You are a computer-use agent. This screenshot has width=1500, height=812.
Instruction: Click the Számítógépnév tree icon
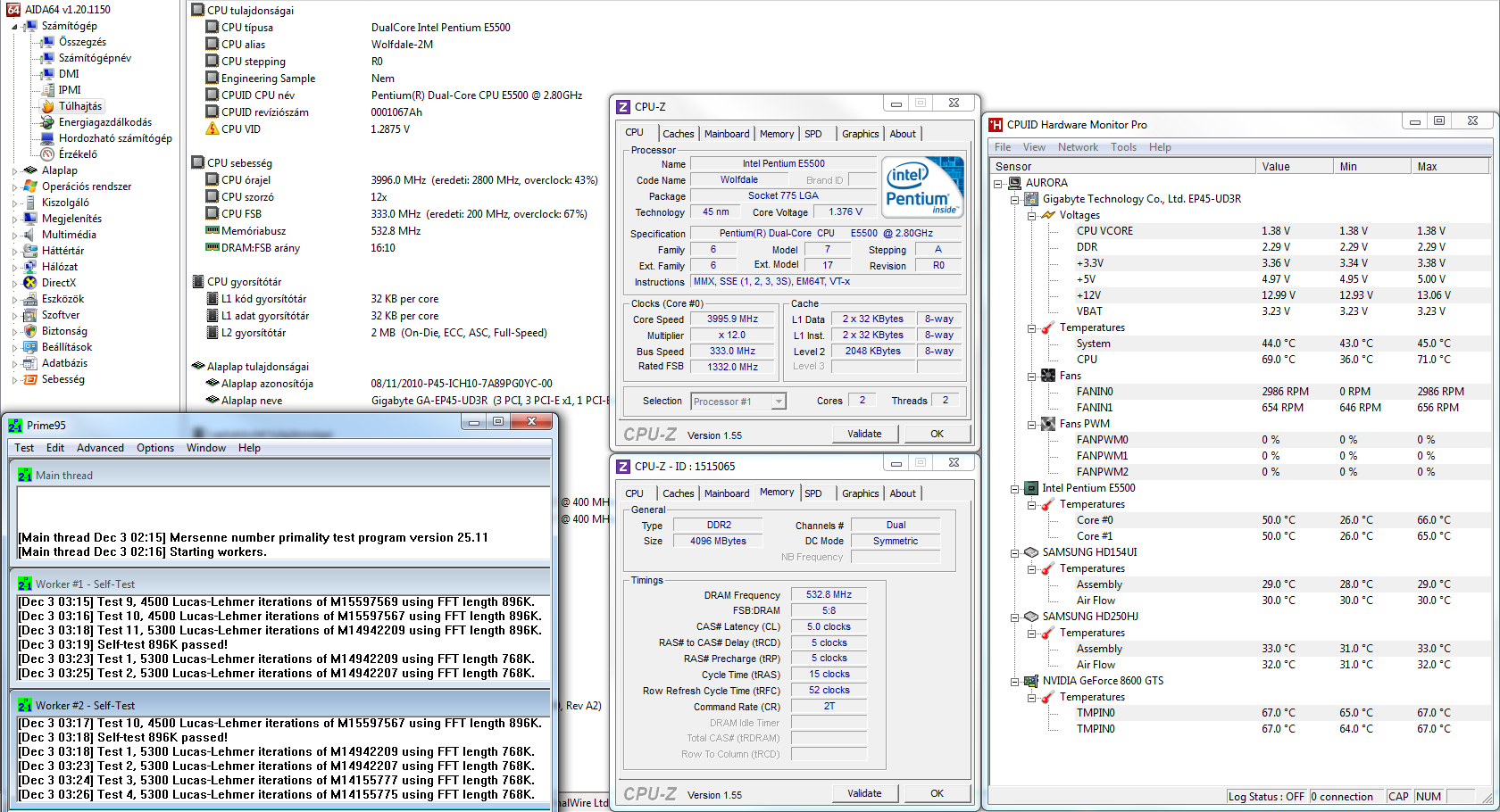tap(48, 58)
